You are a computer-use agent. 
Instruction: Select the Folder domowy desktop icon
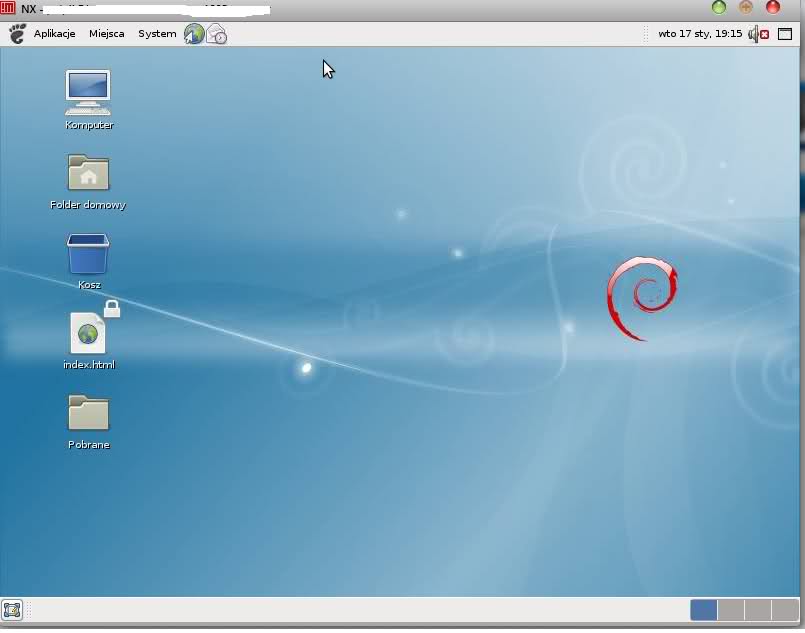point(88,172)
